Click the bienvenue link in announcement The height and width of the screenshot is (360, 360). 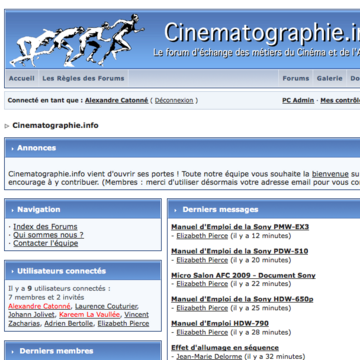pyautogui.click(x=330, y=174)
